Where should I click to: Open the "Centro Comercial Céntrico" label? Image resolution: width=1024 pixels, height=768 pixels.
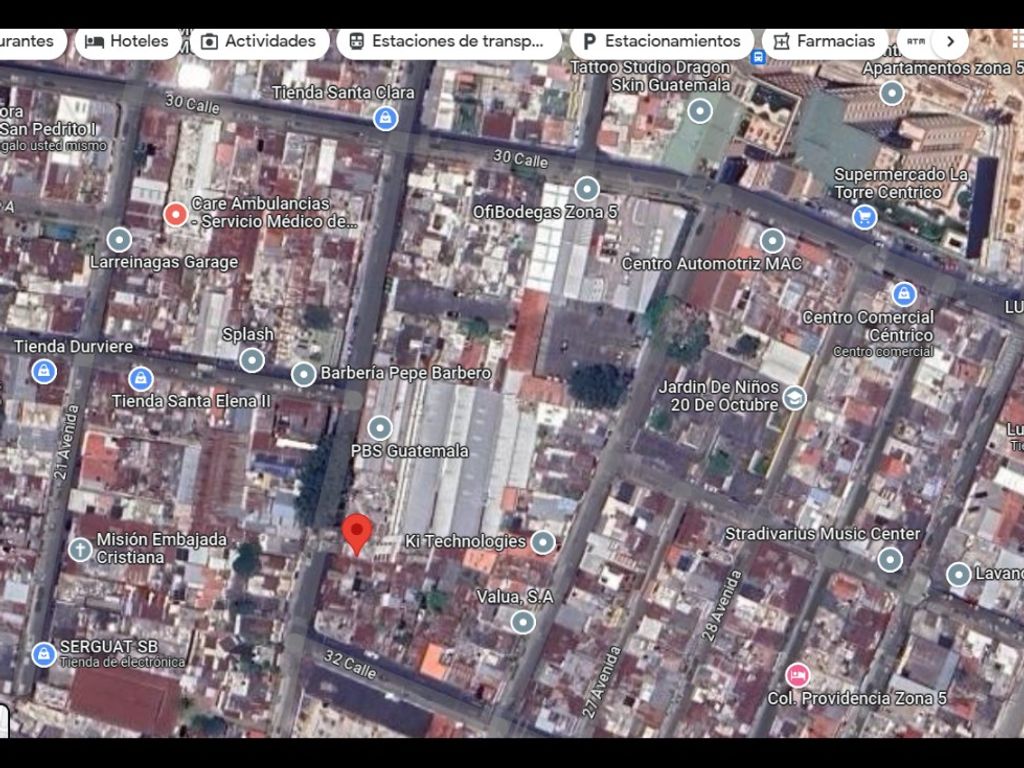pyautogui.click(x=868, y=326)
